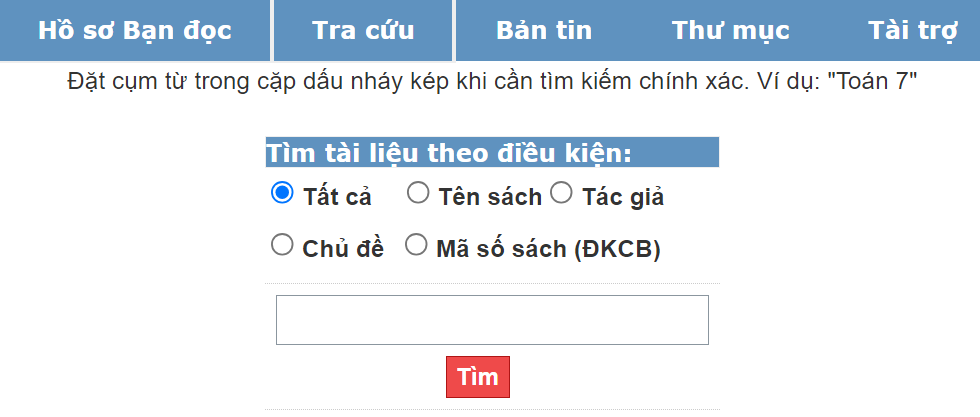
Task: Select the Mã số sách (ĐKCB) radio button
Action: pyautogui.click(x=416, y=245)
